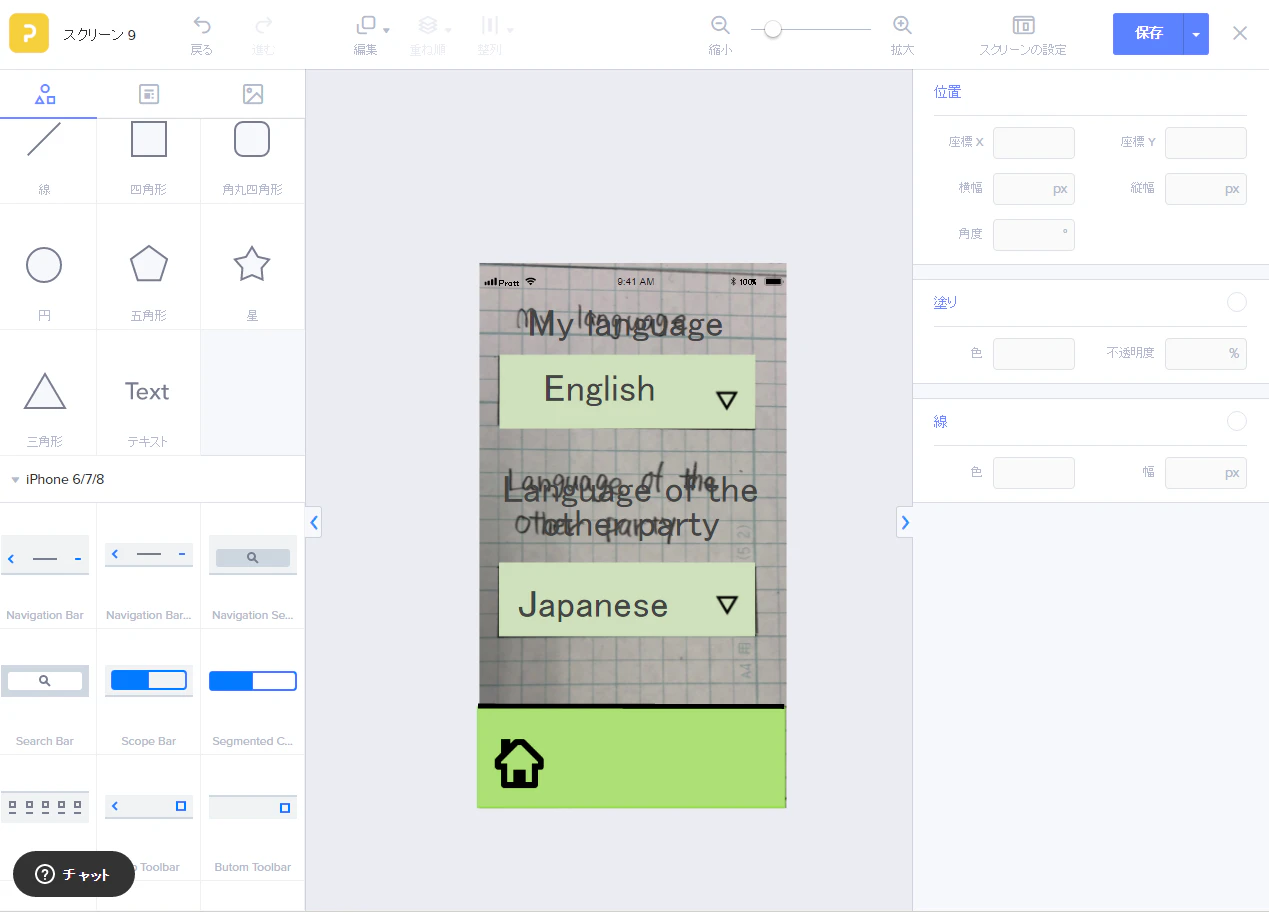The image size is (1269, 913).
Task: Select the Japanese dropdown box on canvas
Action: tap(627, 599)
